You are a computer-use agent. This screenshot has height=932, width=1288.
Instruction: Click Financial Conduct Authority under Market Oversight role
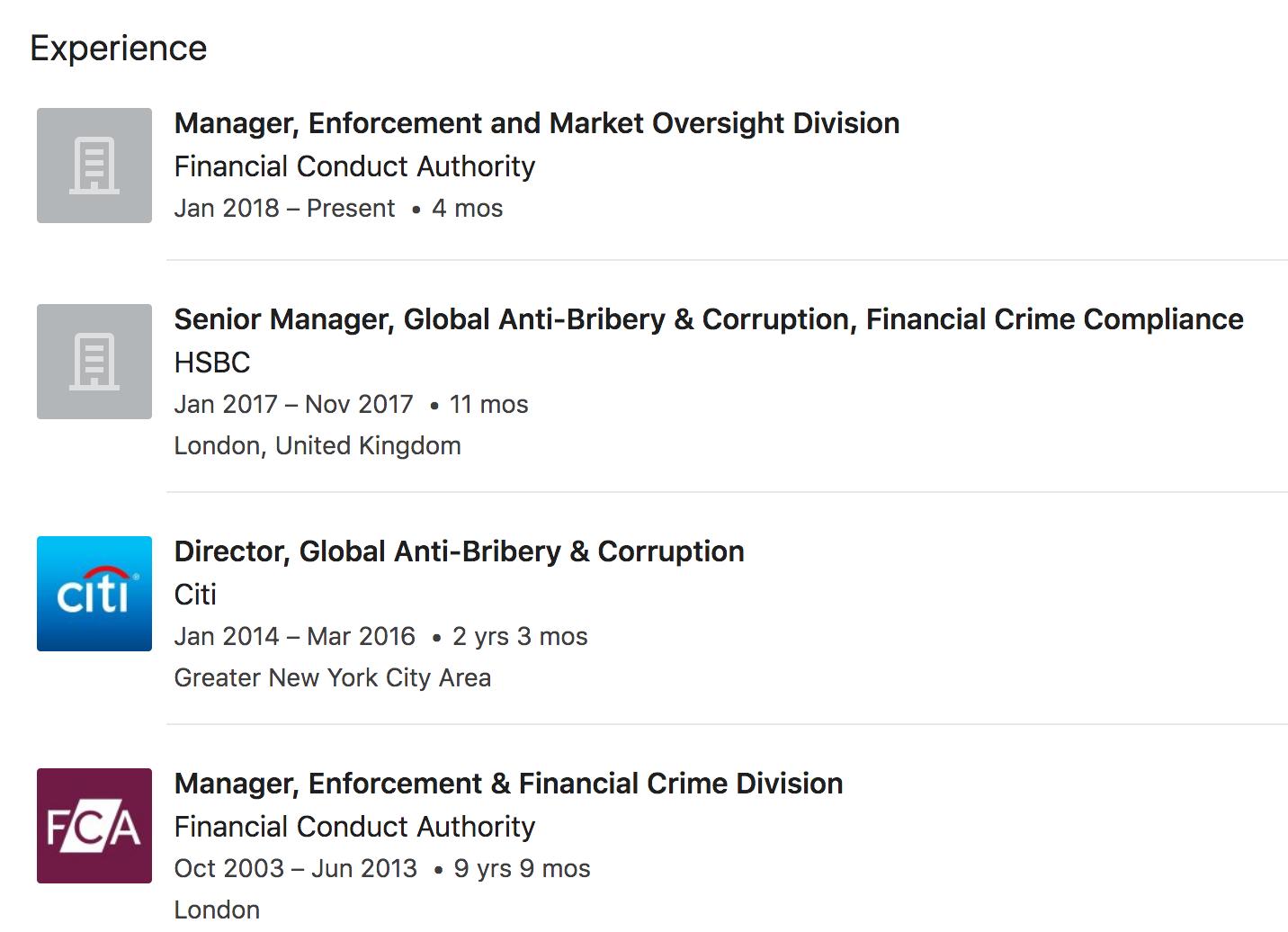[355, 166]
